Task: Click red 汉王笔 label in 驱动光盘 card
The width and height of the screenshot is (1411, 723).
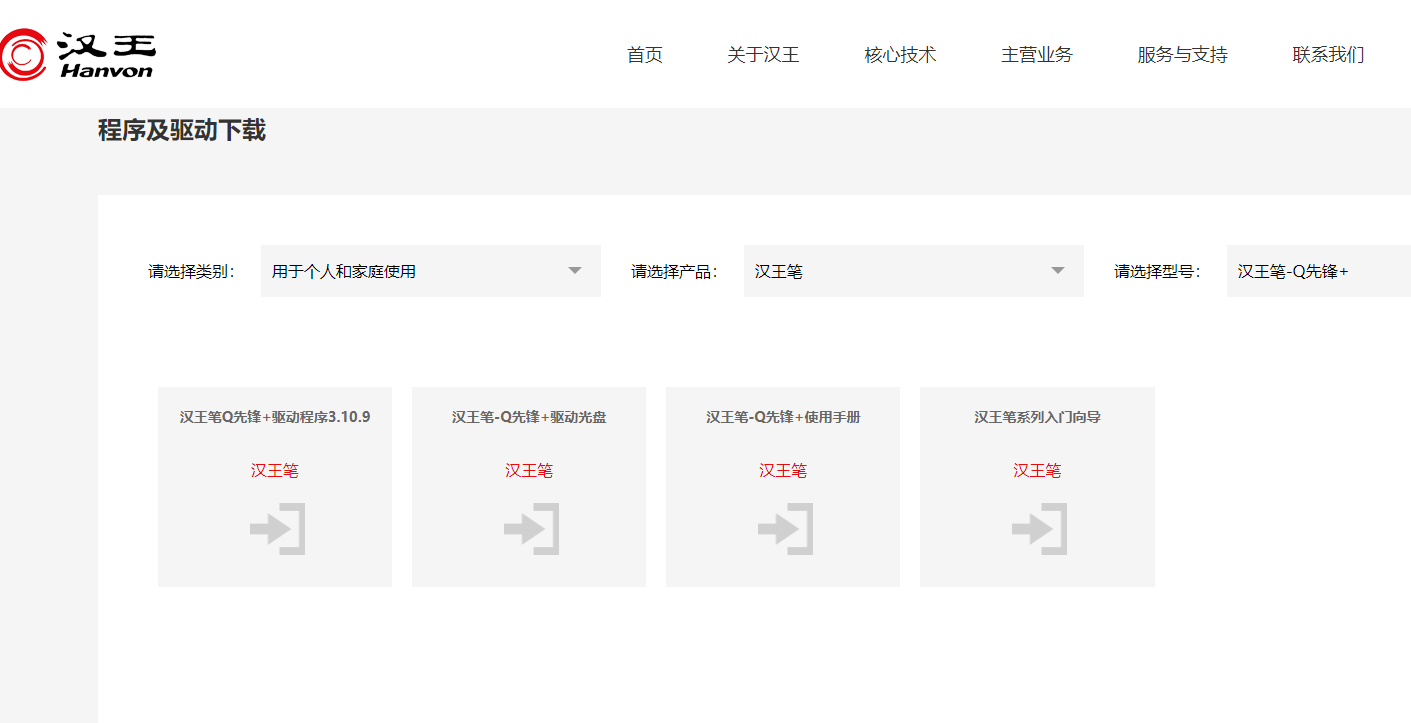Action: click(529, 471)
